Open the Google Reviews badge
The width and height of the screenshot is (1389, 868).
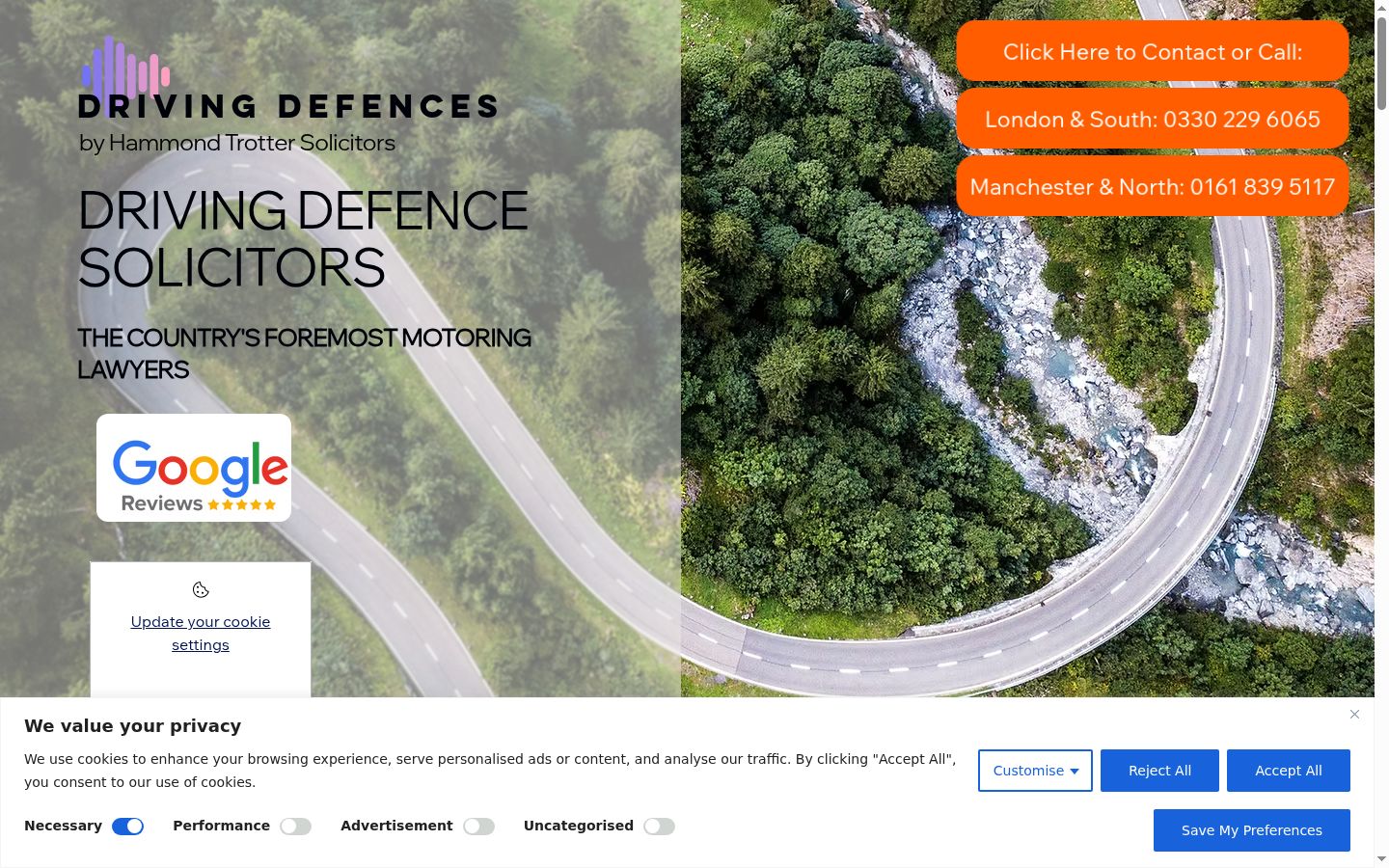coord(194,468)
